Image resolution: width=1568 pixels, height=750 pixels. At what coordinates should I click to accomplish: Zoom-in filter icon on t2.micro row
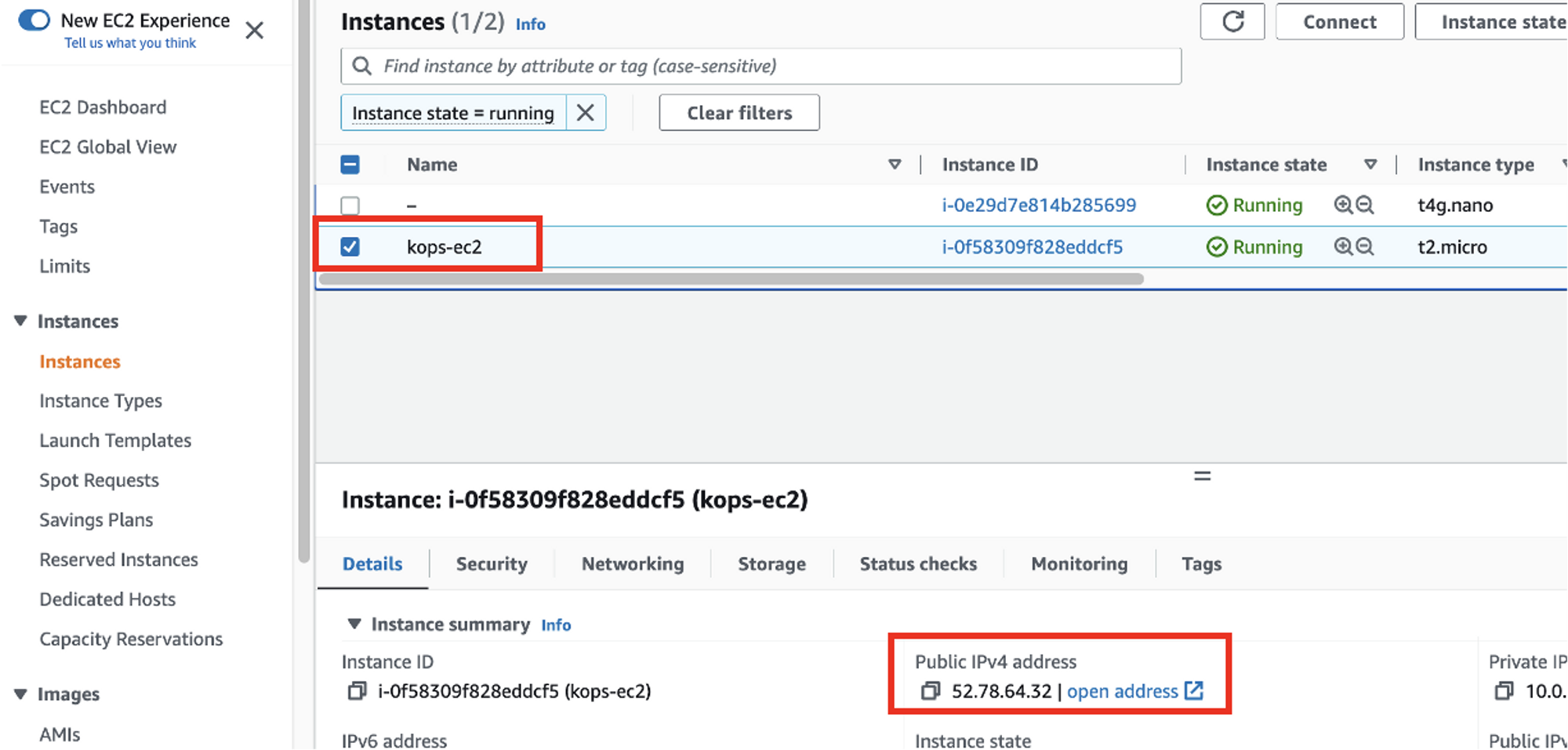1343,247
